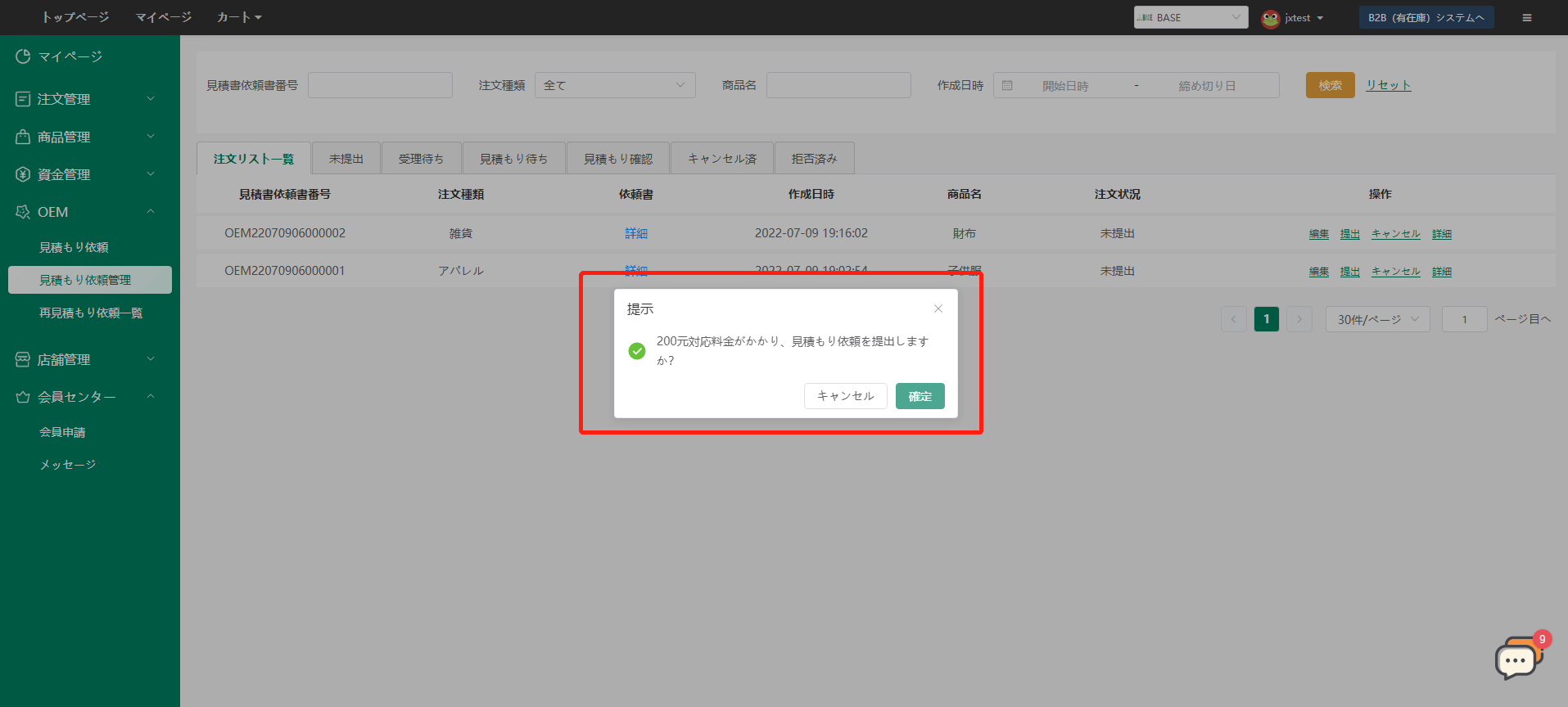This screenshot has width=1568, height=707.
Task: Click the jxtest user avatar icon
Action: pos(1271,18)
